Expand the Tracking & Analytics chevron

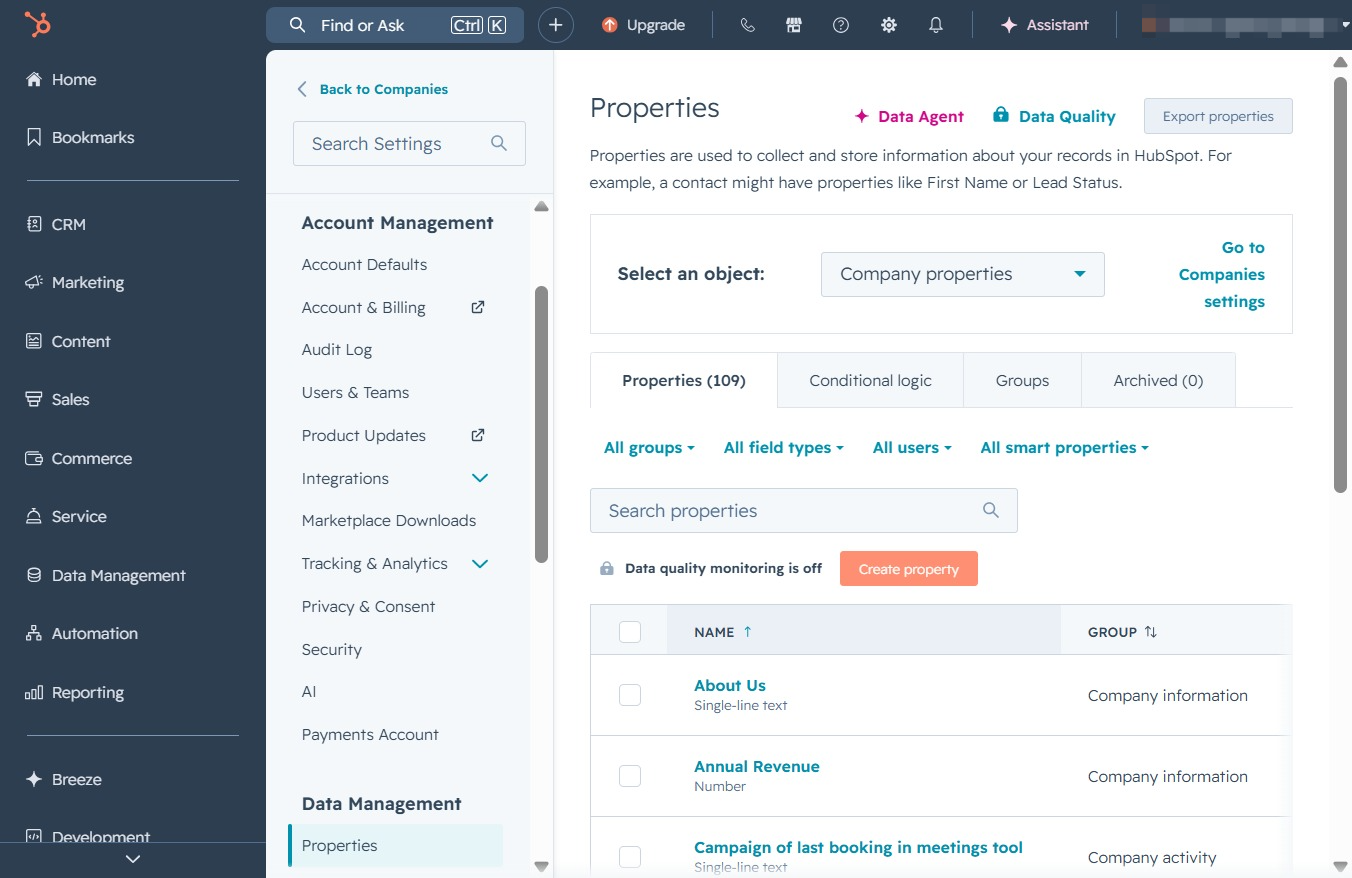pyautogui.click(x=480, y=564)
